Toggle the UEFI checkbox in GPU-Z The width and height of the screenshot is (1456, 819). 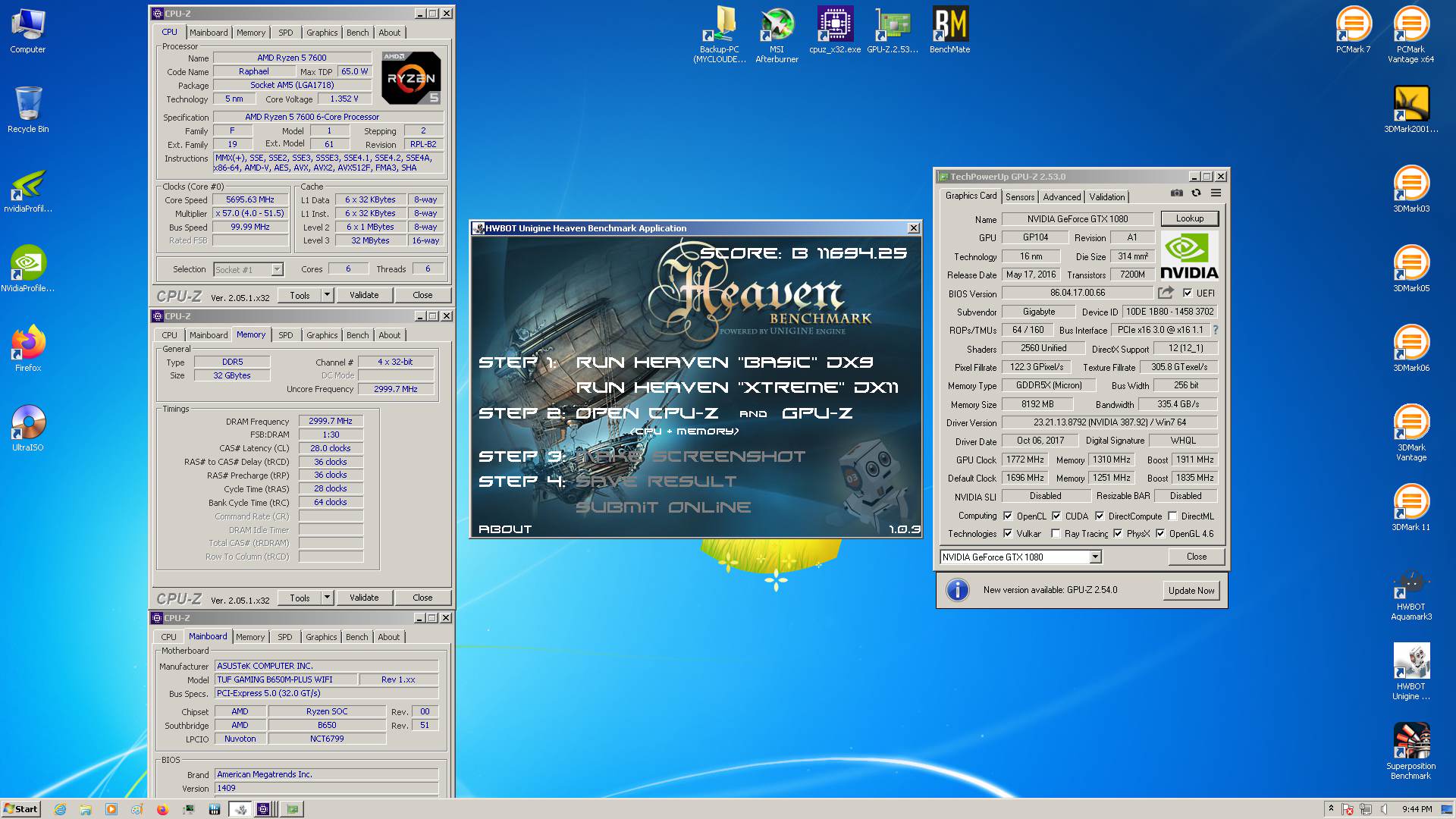click(1188, 293)
